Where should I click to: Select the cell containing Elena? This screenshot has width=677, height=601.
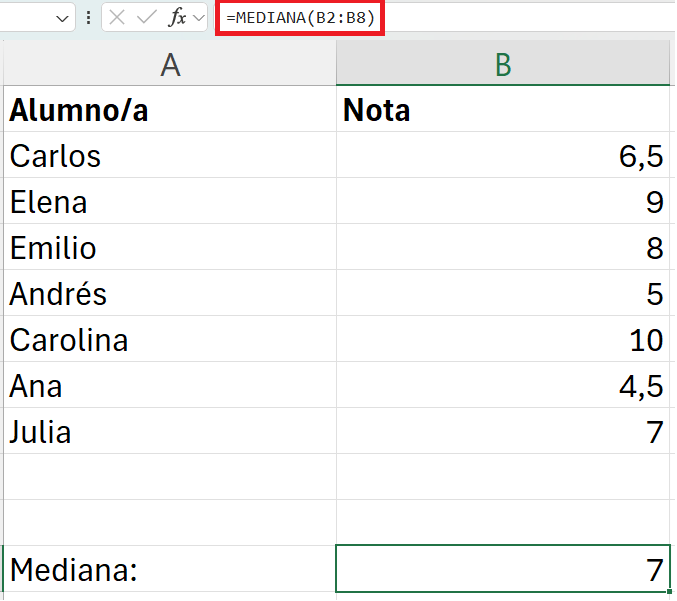tap(170, 201)
